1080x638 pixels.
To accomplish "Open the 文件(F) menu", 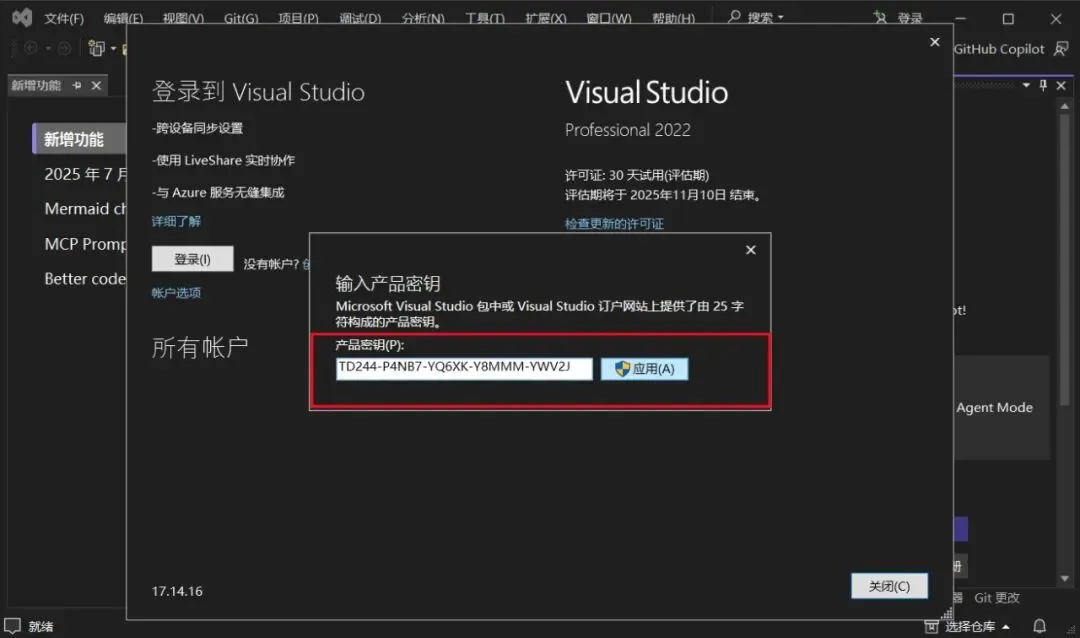I will click(x=64, y=19).
